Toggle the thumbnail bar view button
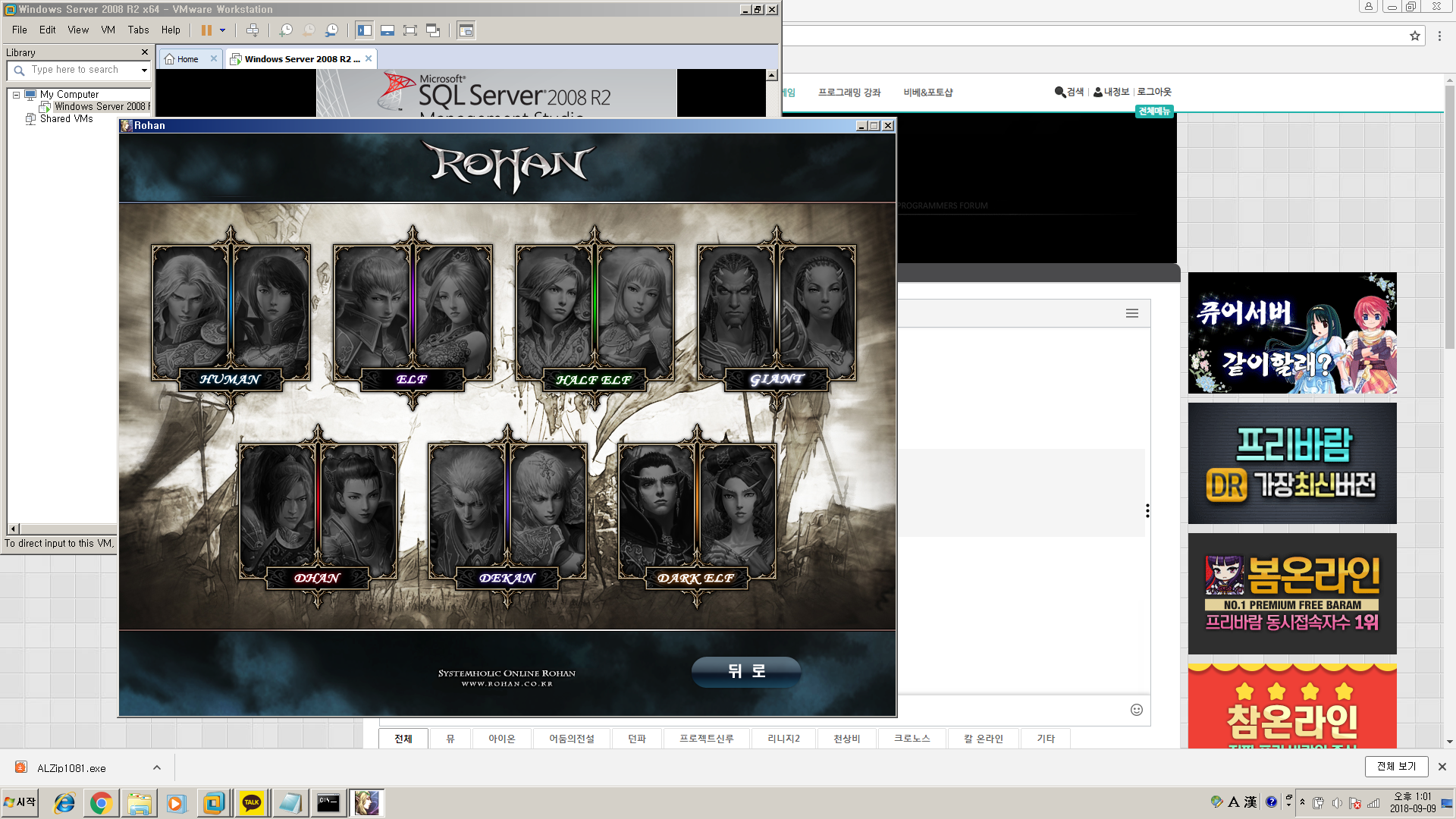 point(388,30)
